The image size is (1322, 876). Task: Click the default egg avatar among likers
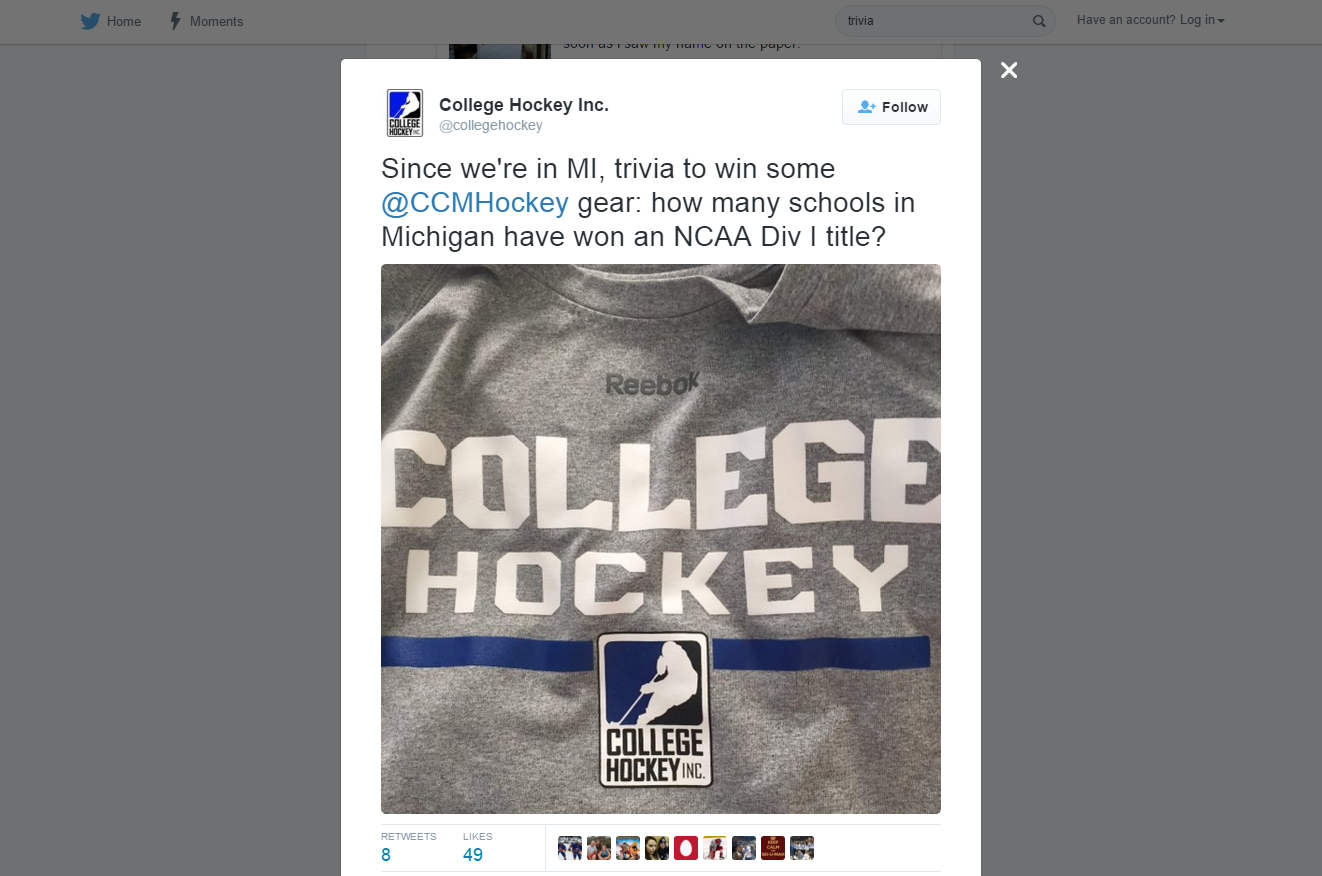pyautogui.click(x=686, y=848)
